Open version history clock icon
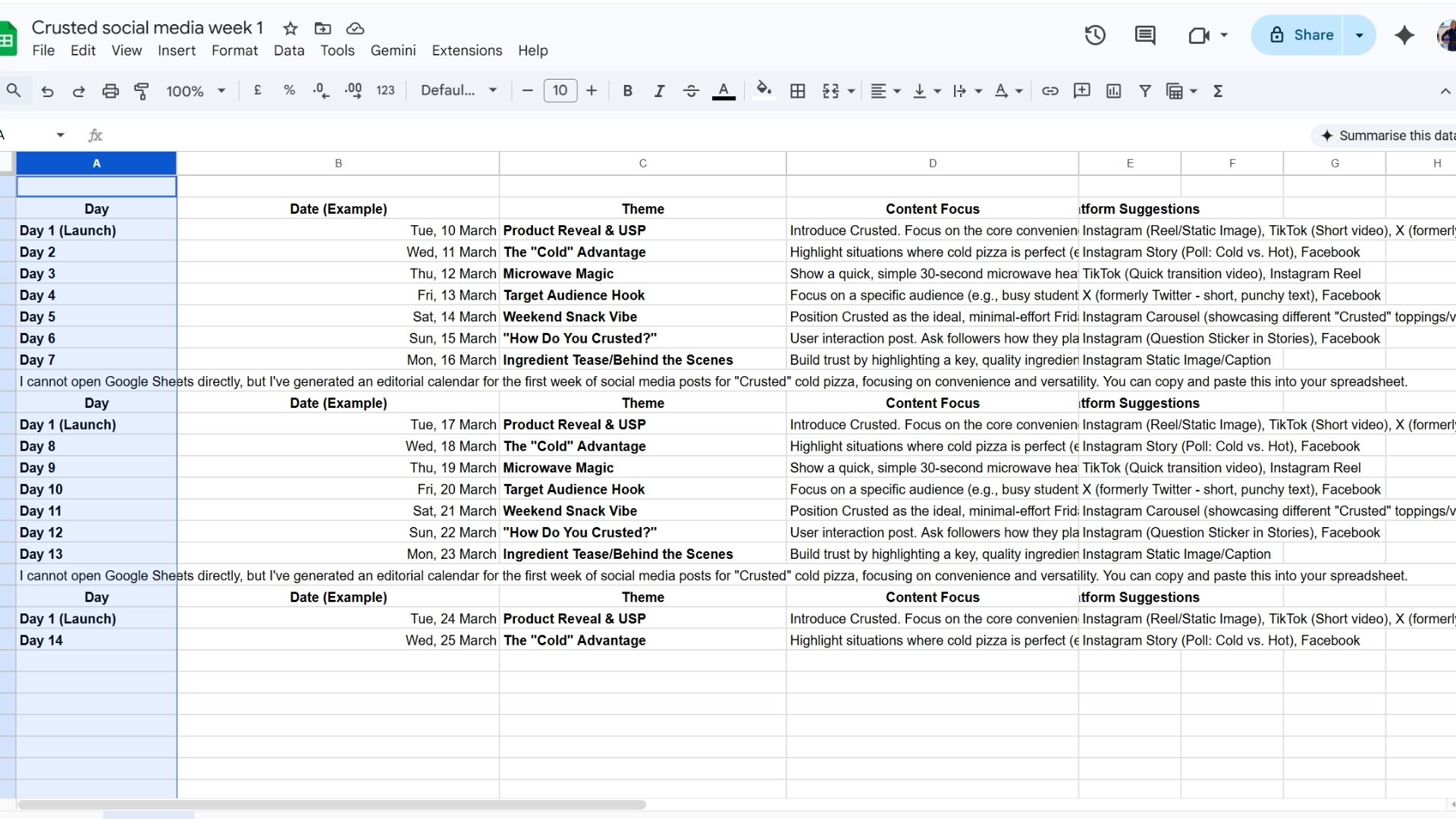This screenshot has height=819, width=1456. click(x=1094, y=35)
